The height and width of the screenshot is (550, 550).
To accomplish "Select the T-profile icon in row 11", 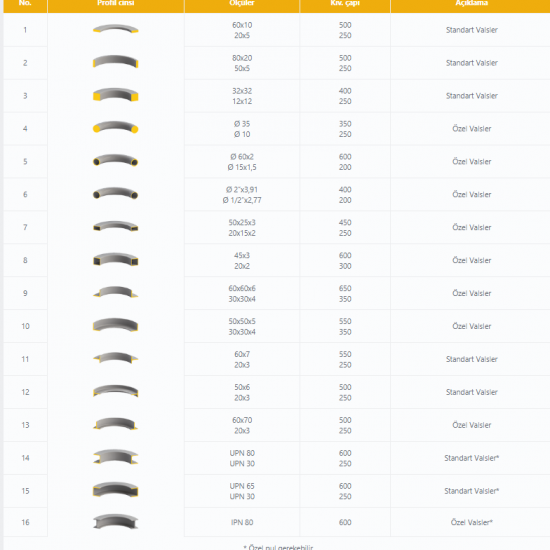I will pyautogui.click(x=115, y=358).
